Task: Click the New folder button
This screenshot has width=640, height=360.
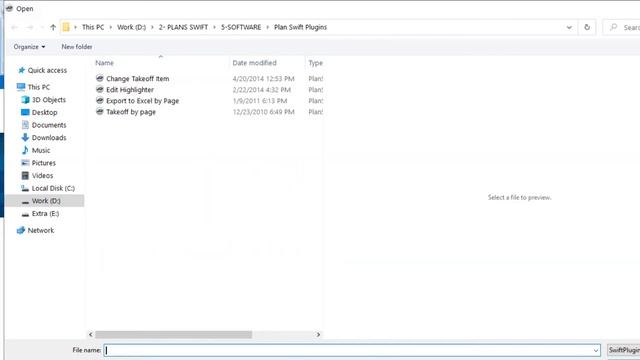Action: [77, 47]
